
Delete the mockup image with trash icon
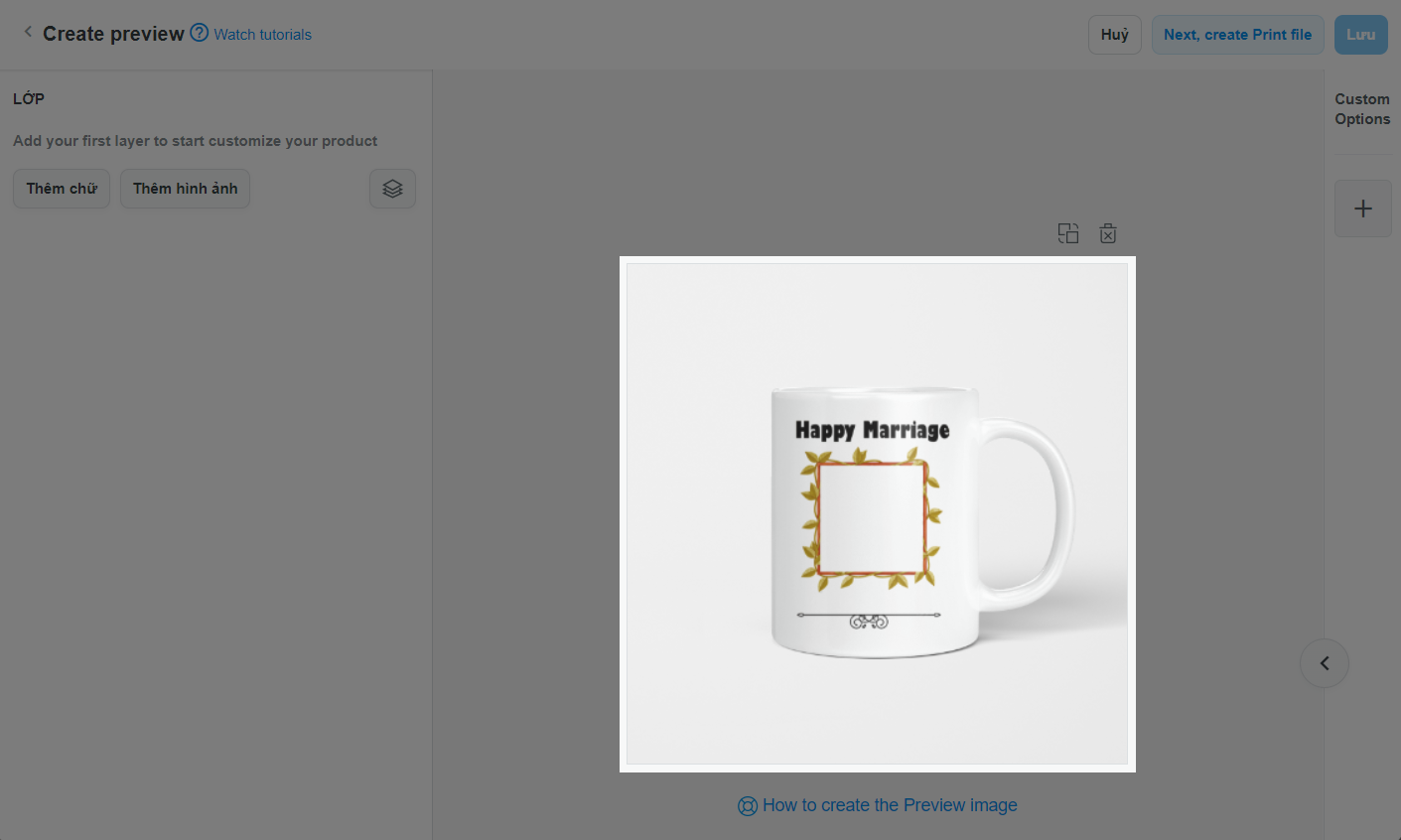(x=1108, y=234)
